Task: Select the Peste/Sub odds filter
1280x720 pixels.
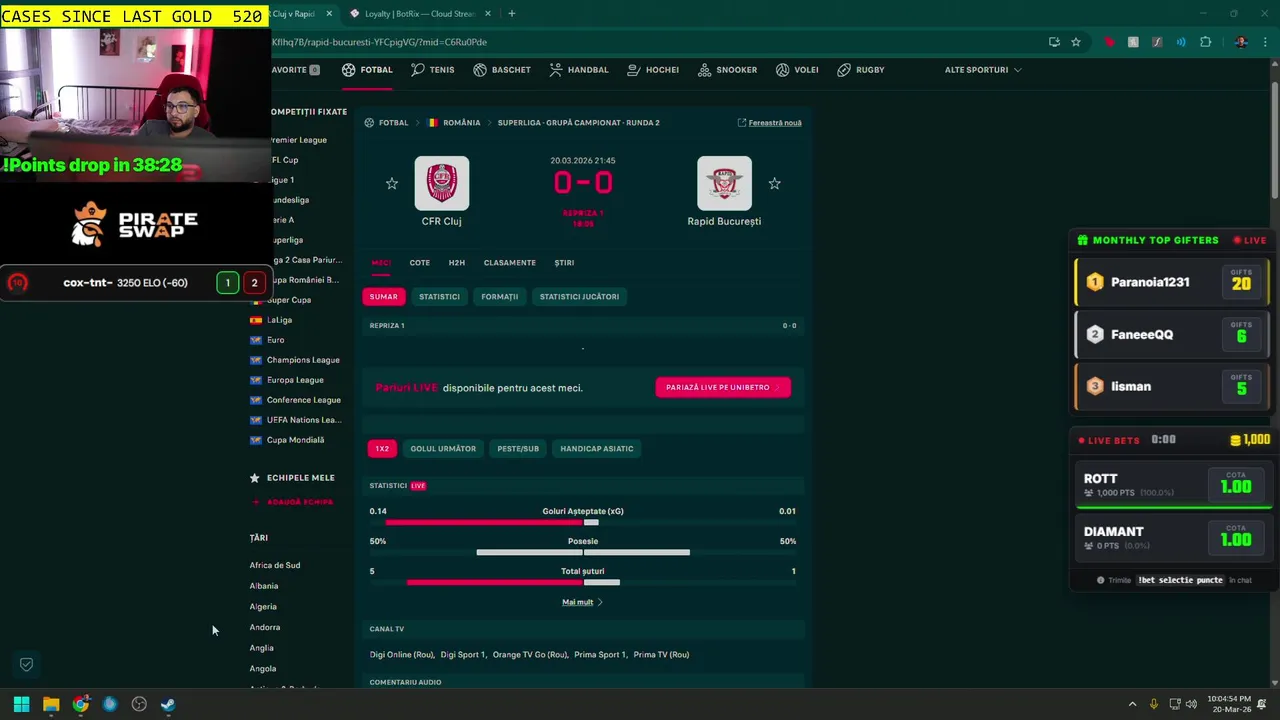Action: 518,449
